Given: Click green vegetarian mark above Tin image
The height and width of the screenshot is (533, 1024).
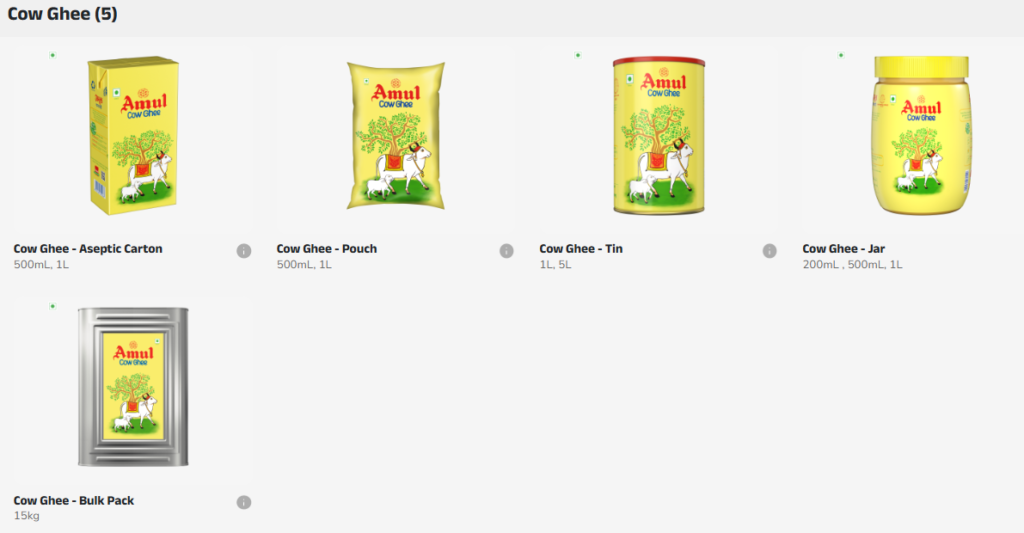Looking at the screenshot, I should tap(578, 56).
